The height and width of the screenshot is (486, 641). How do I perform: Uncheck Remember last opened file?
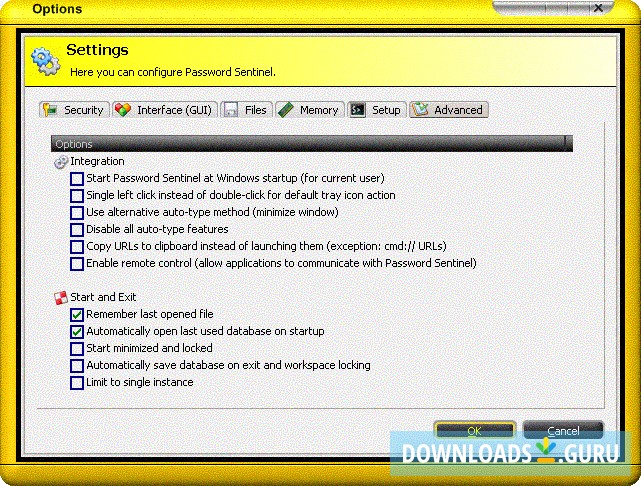(x=77, y=315)
